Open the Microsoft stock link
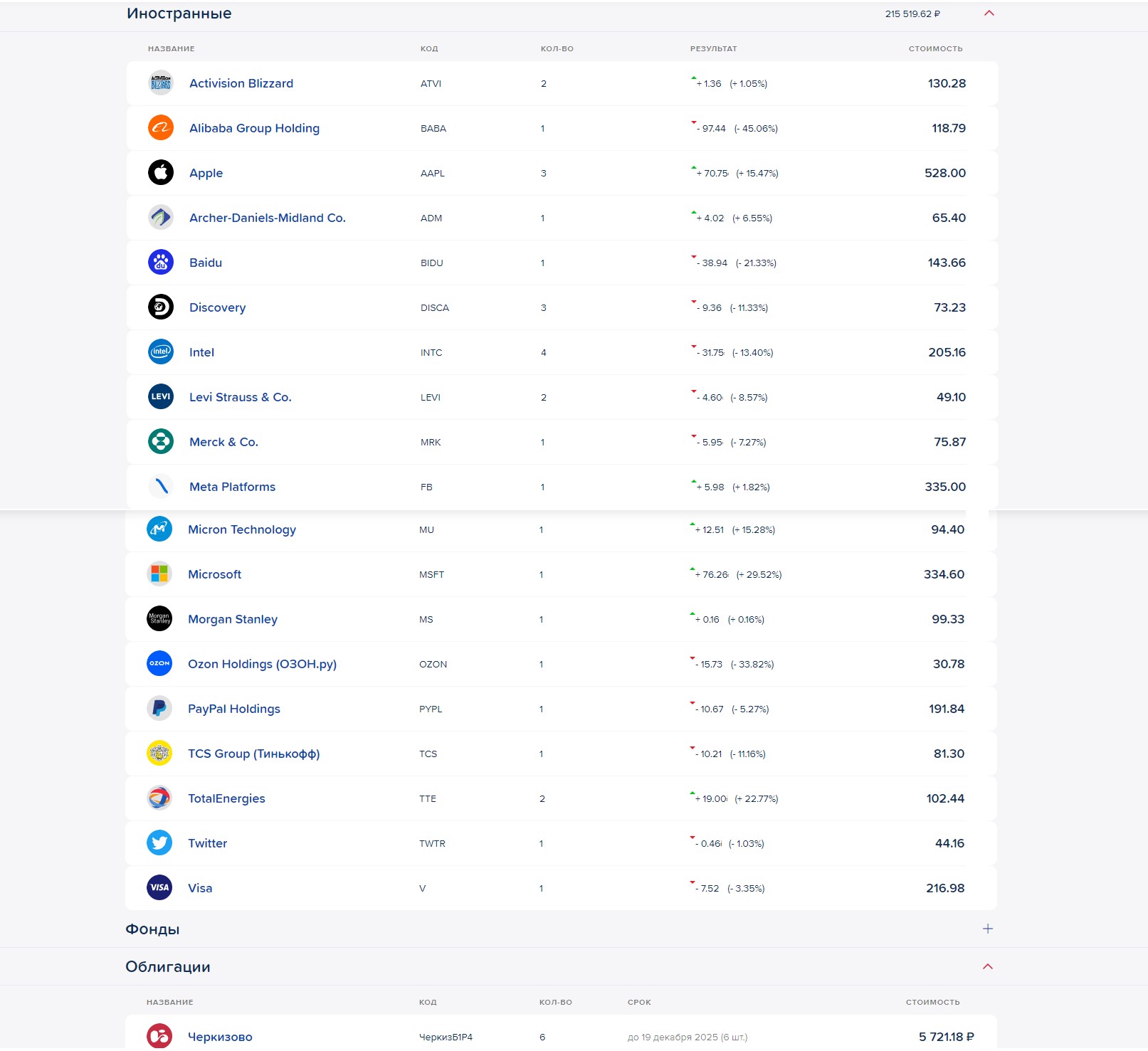 click(214, 574)
